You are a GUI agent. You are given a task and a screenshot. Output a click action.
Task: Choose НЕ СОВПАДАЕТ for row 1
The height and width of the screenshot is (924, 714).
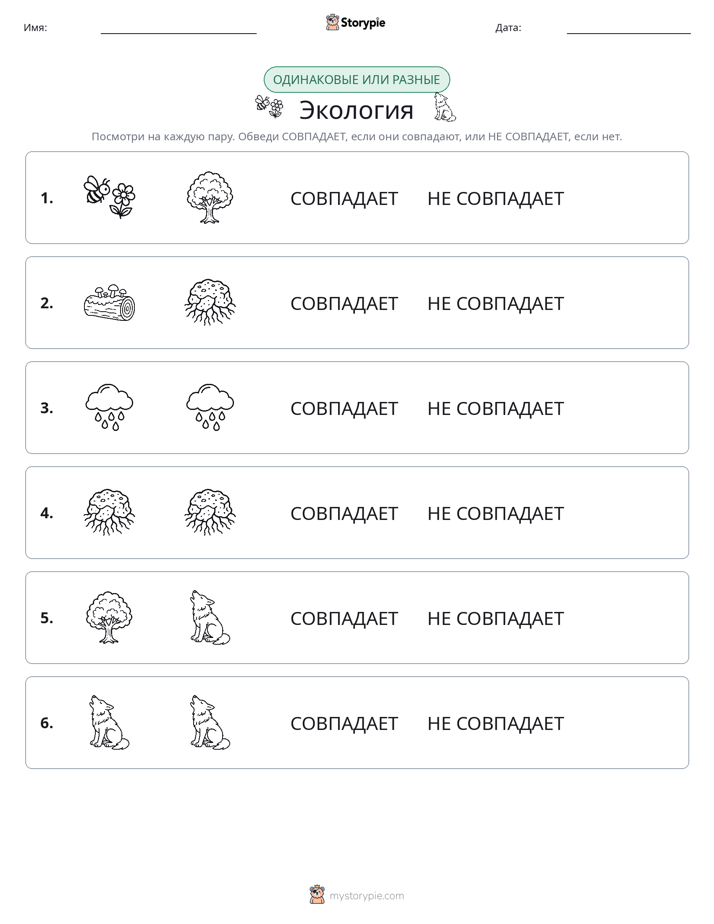coord(495,199)
